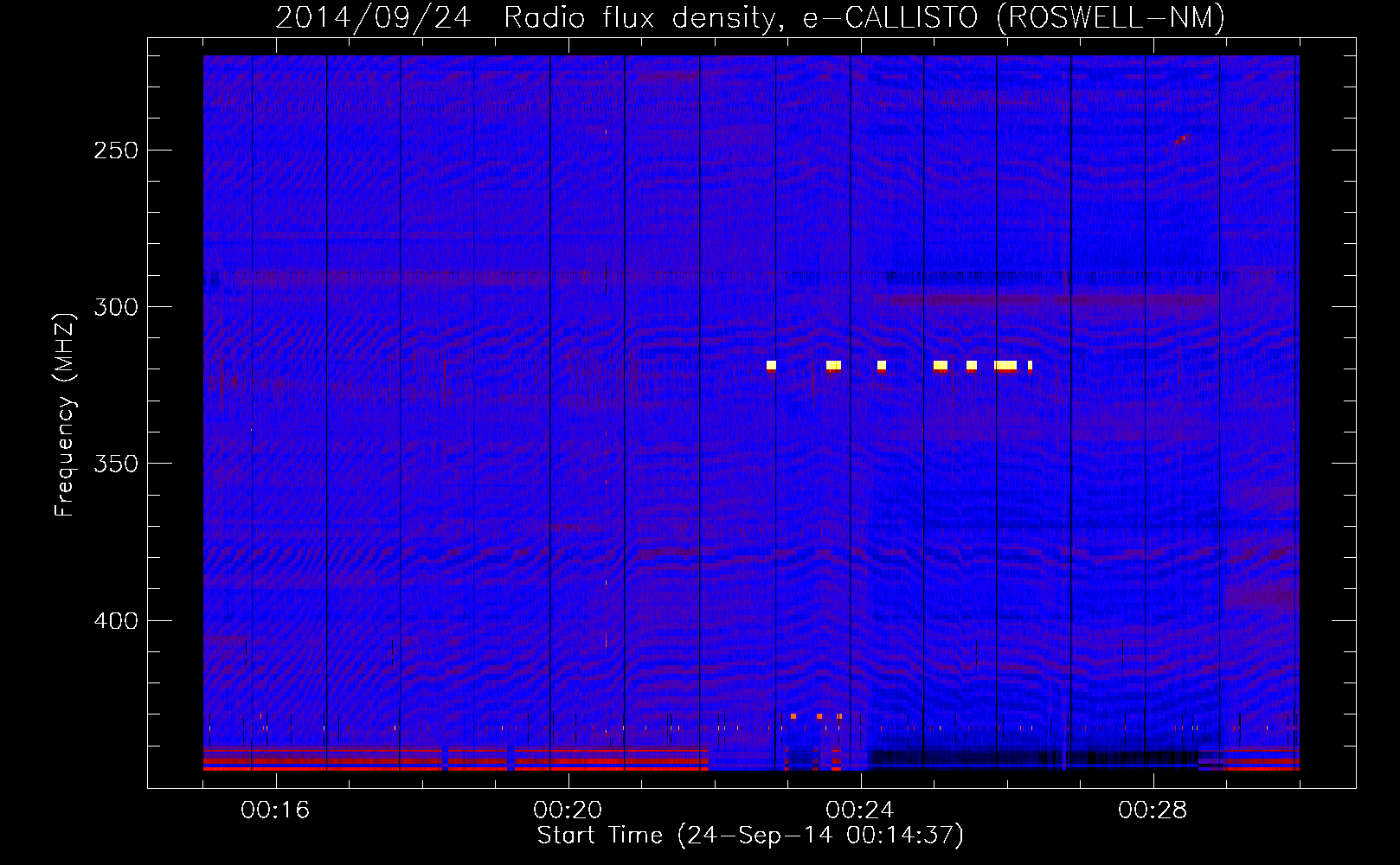Click the 350 frequency tick label
Image resolution: width=1400 pixels, height=865 pixels.
(116, 465)
